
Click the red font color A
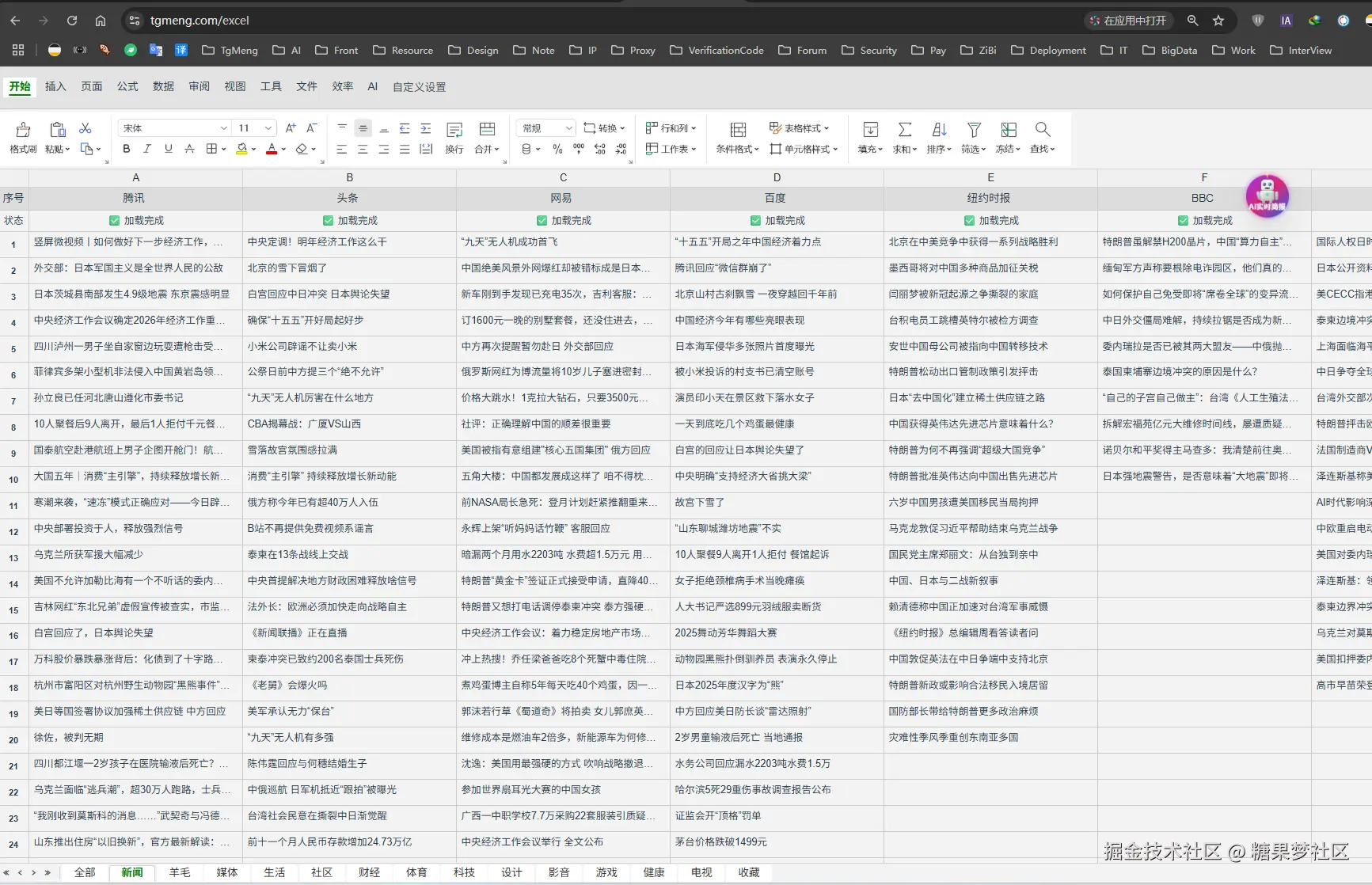coord(272,149)
